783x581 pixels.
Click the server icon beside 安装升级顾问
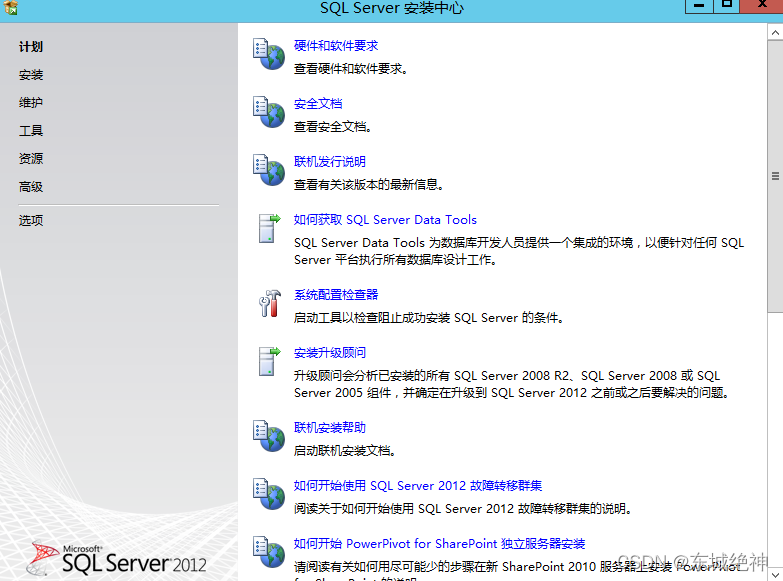(x=269, y=361)
